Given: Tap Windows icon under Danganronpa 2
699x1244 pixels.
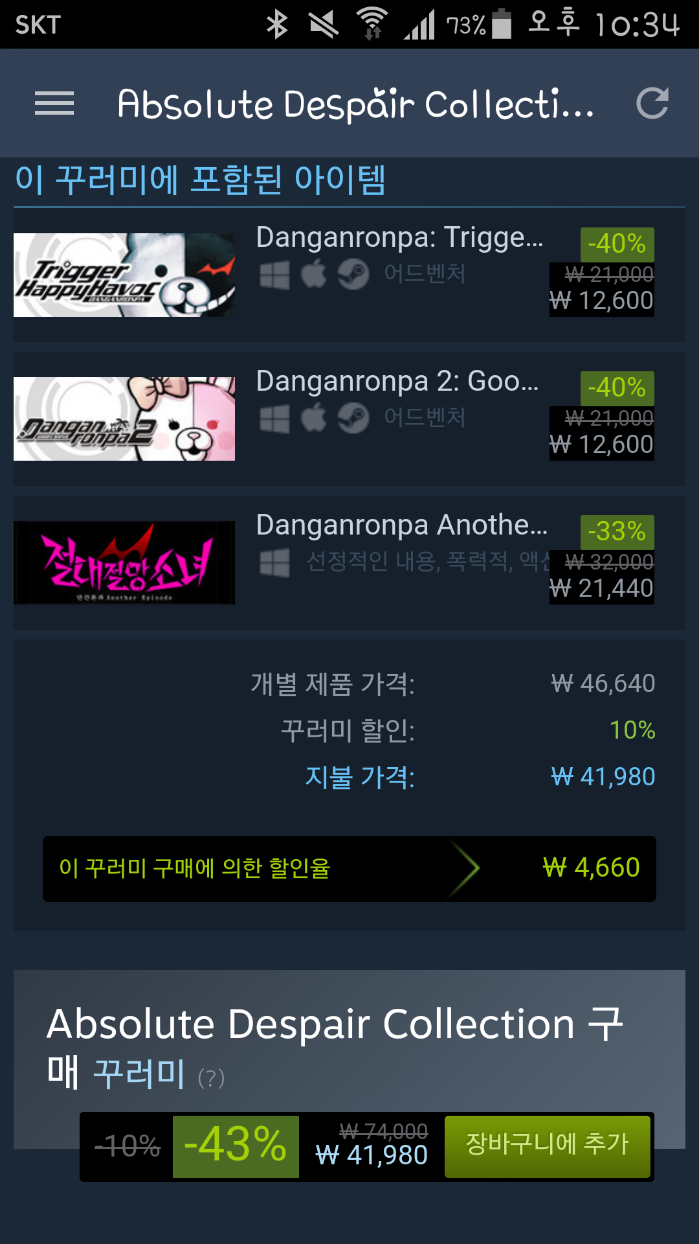Looking at the screenshot, I should (274, 417).
